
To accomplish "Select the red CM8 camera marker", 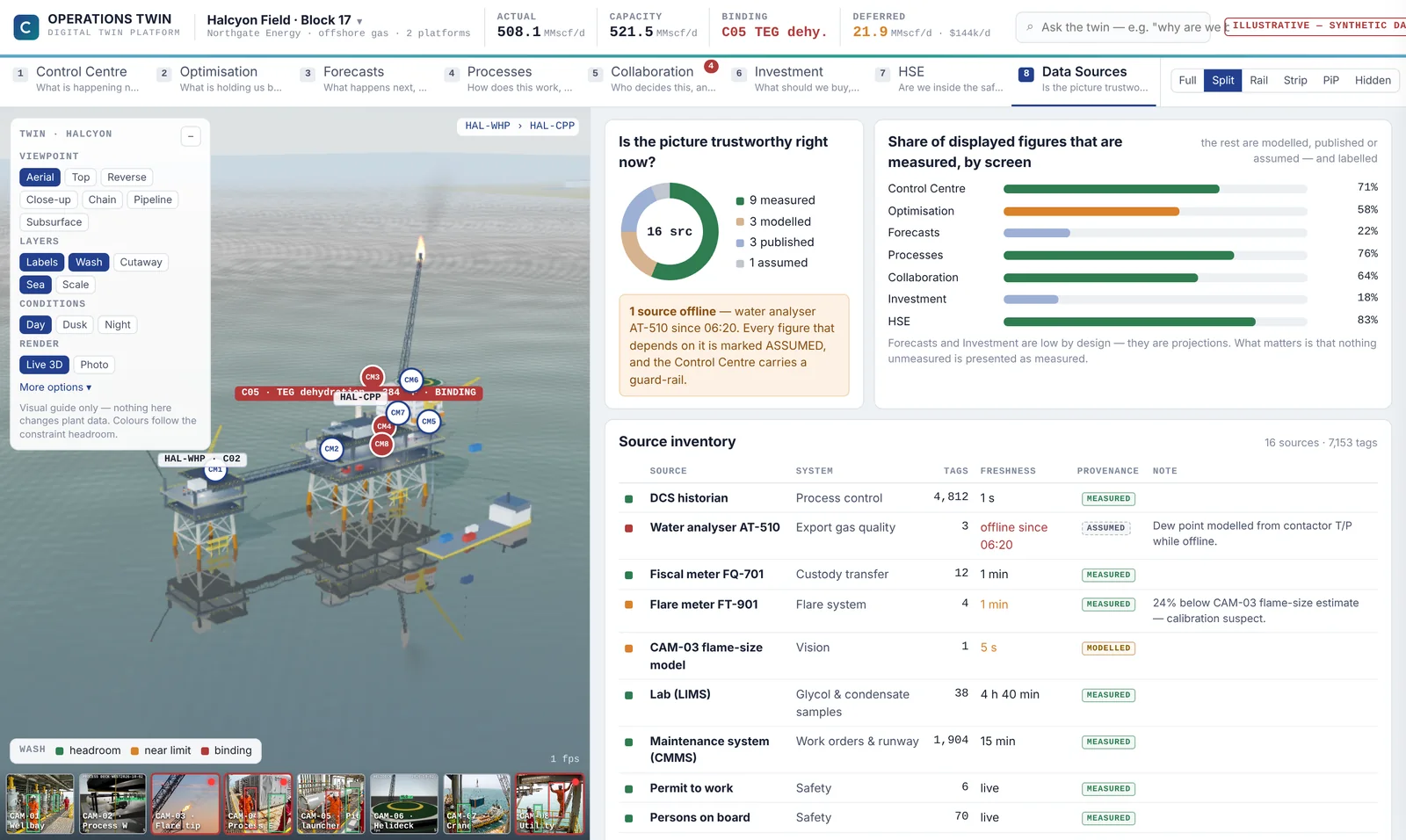I will [381, 444].
